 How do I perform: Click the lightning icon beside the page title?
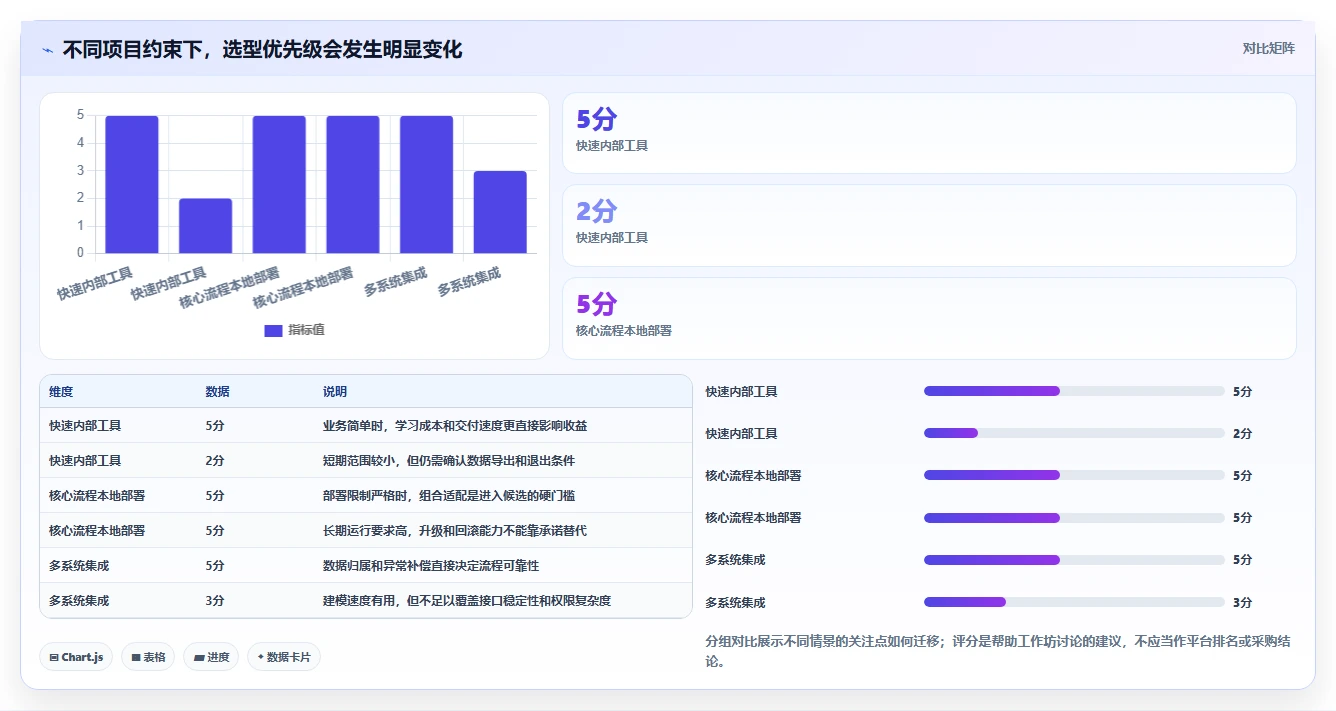pos(48,50)
